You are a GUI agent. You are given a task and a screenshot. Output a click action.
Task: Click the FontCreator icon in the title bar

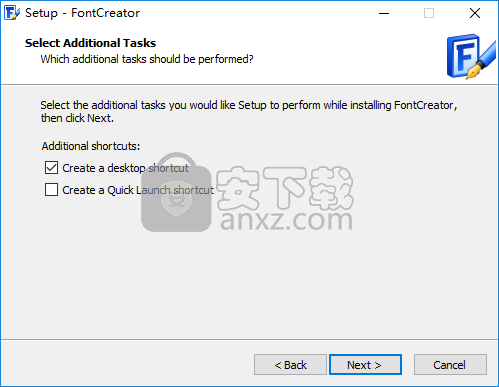[x=12, y=13]
